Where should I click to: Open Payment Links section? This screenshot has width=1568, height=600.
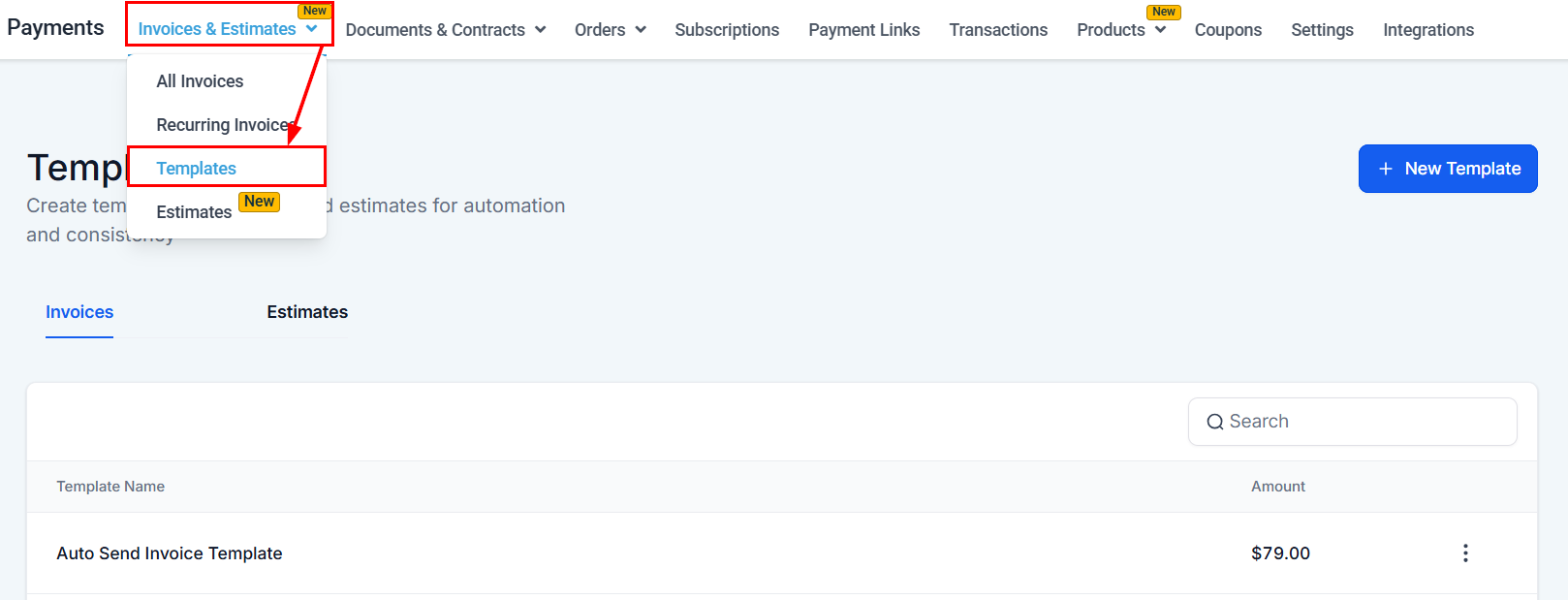(863, 30)
